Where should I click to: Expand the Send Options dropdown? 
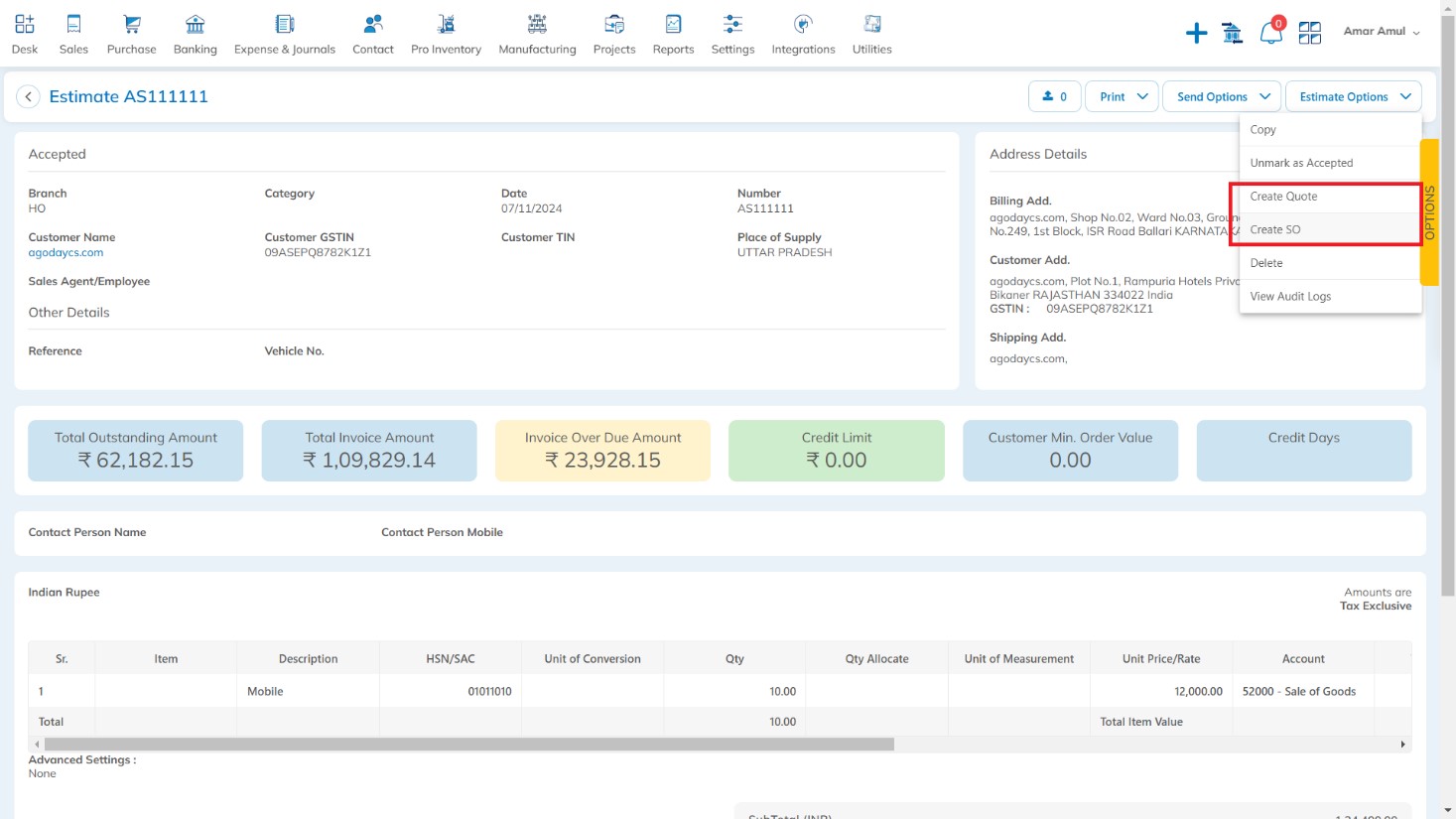coord(1222,96)
